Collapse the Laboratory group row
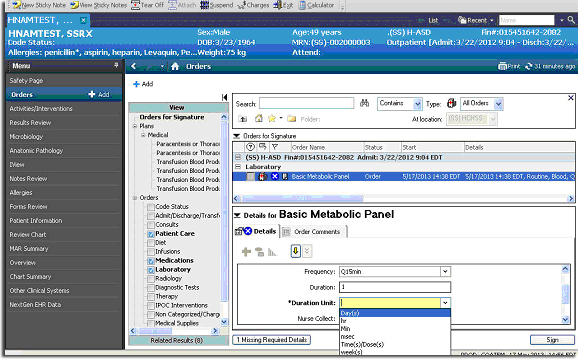The height and width of the screenshot is (360, 578). pyautogui.click(x=238, y=167)
